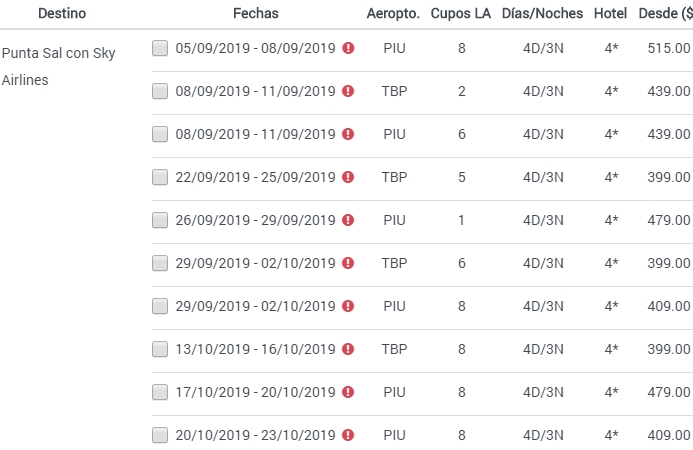Screen dimensions: 693x450
Task: Click the Días/Noches column header
Action: click(542, 13)
